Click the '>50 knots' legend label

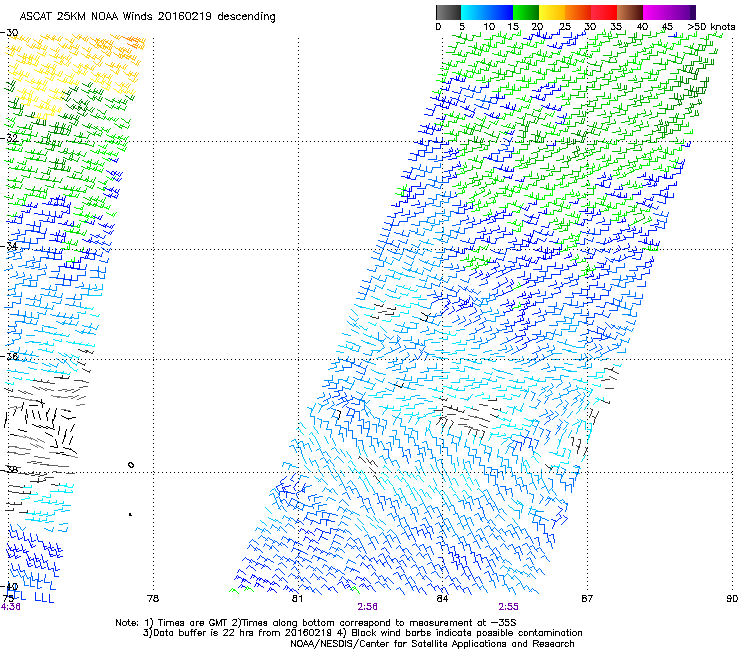[x=711, y=26]
